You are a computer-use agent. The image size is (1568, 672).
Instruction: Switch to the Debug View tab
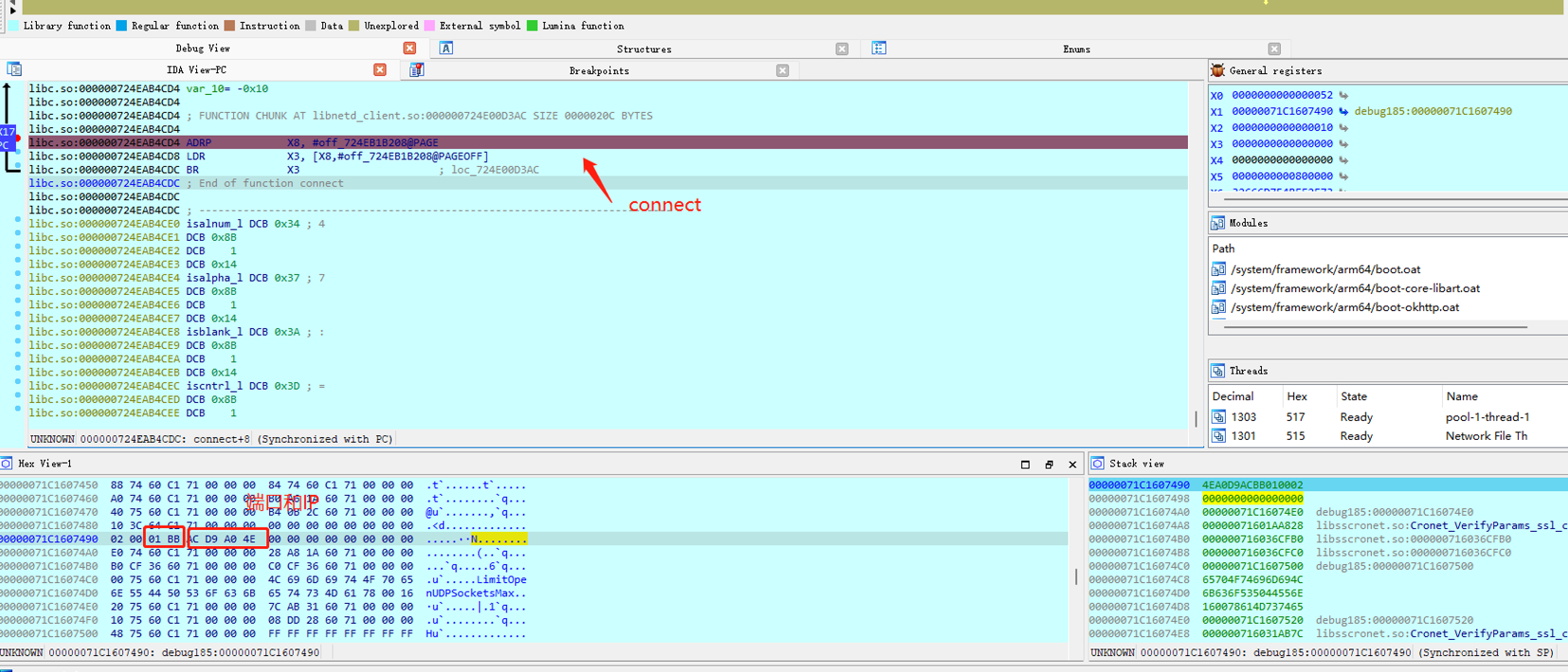(203, 48)
